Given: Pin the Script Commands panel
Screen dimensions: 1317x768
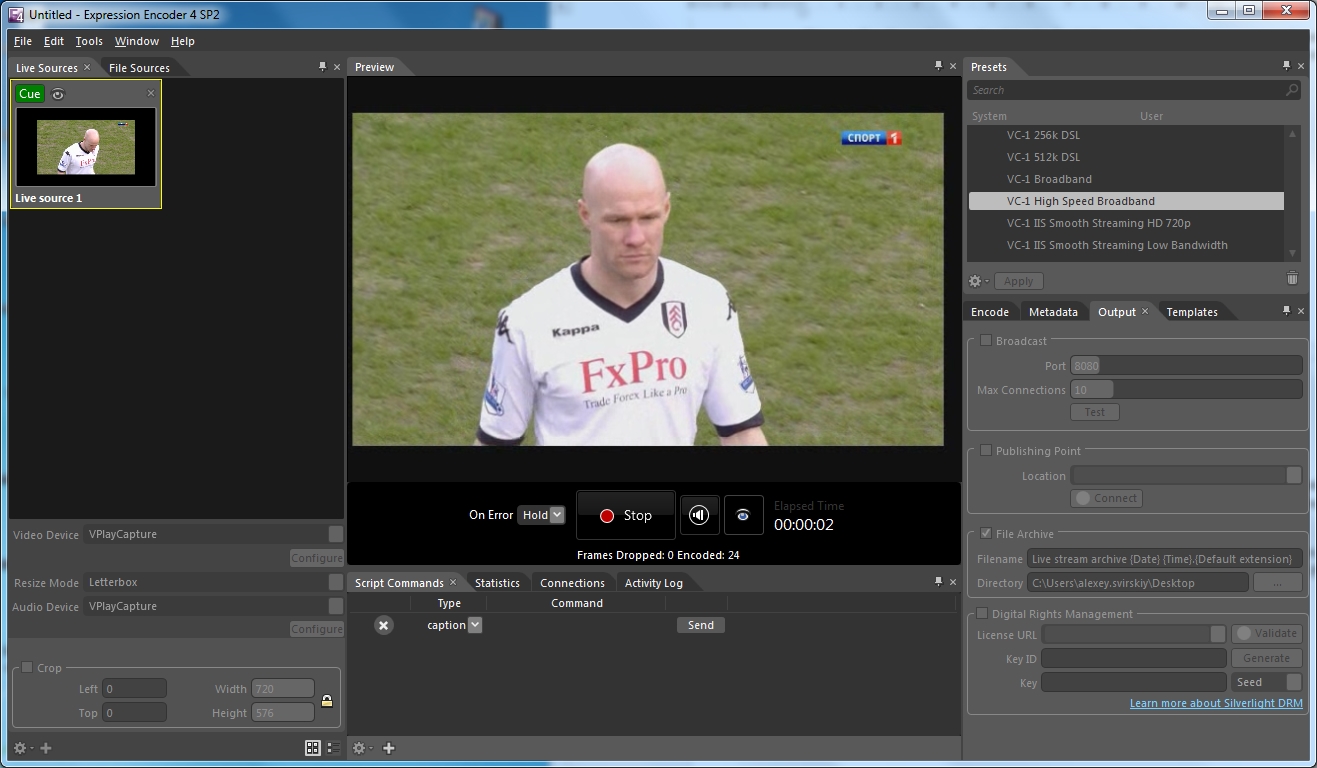Looking at the screenshot, I should pyautogui.click(x=938, y=581).
